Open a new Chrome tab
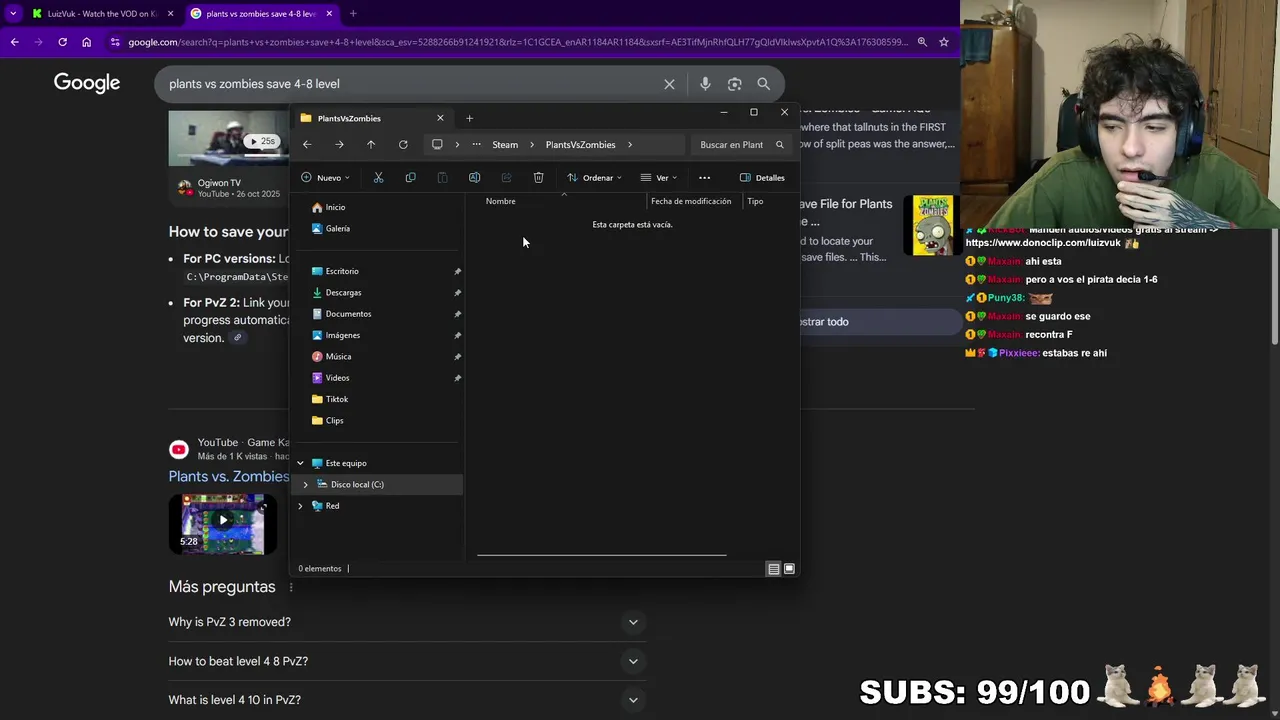 click(x=353, y=14)
